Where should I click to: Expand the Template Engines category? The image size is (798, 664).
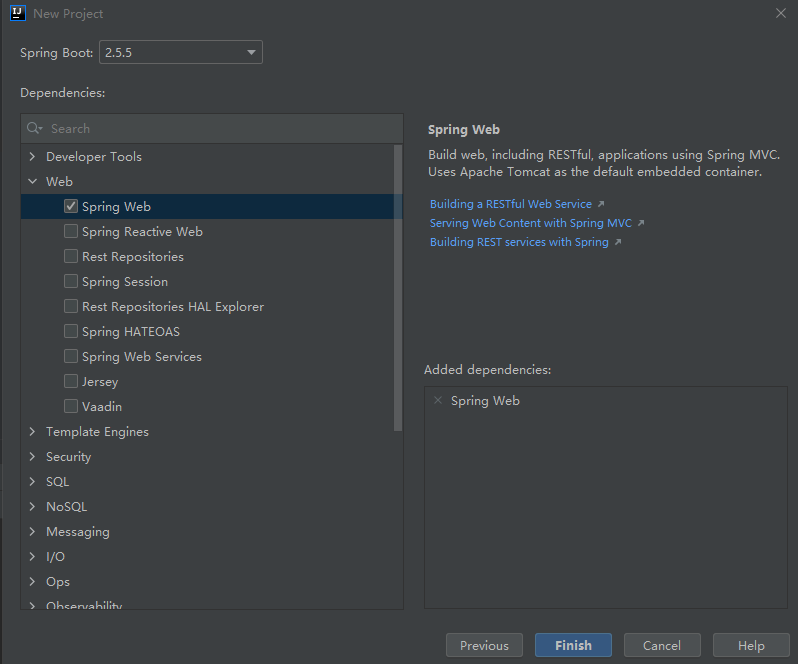tap(33, 431)
